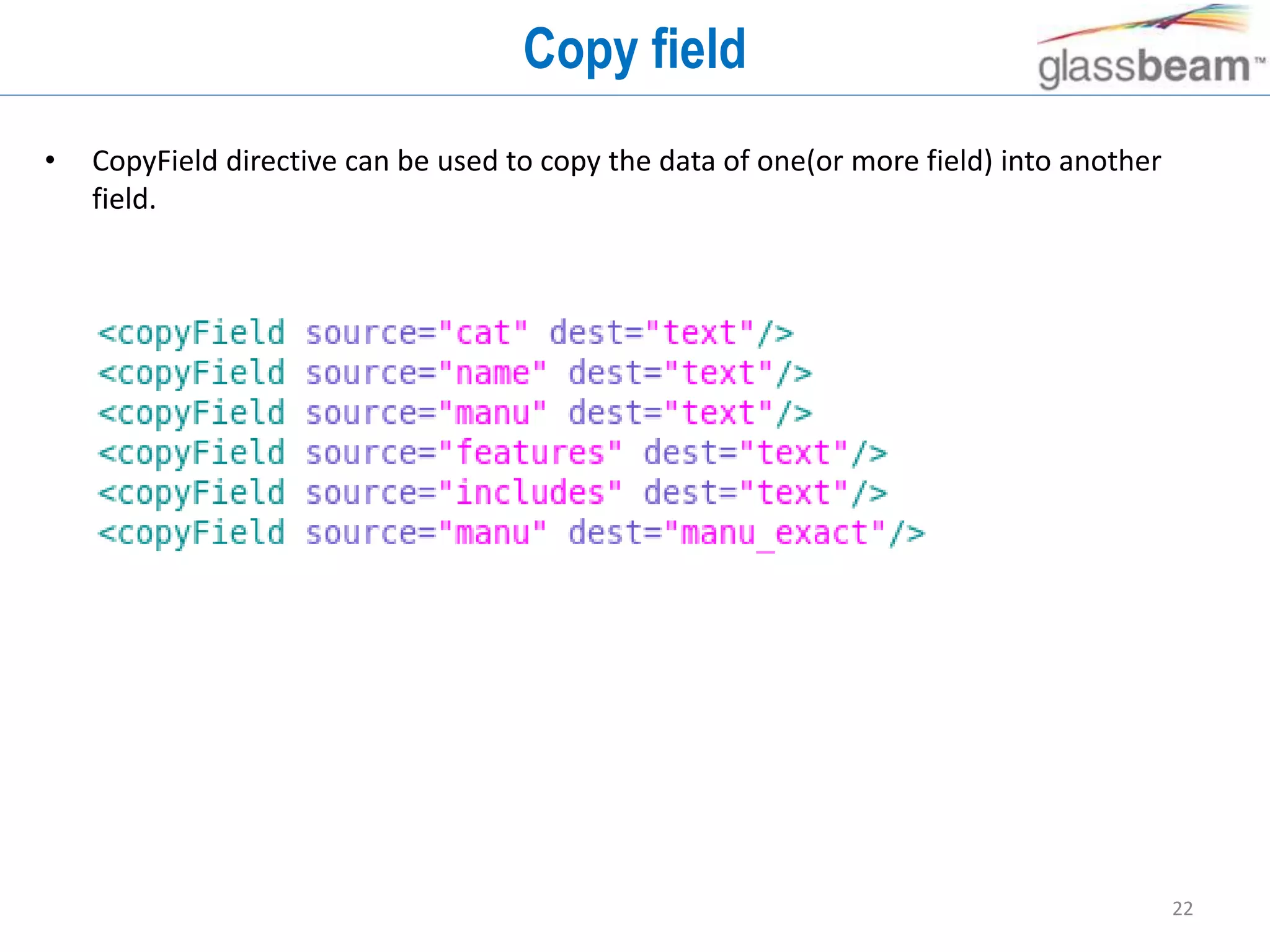Click the copyField line with source="includes"
This screenshot has width=1270, height=952.
pos(492,493)
